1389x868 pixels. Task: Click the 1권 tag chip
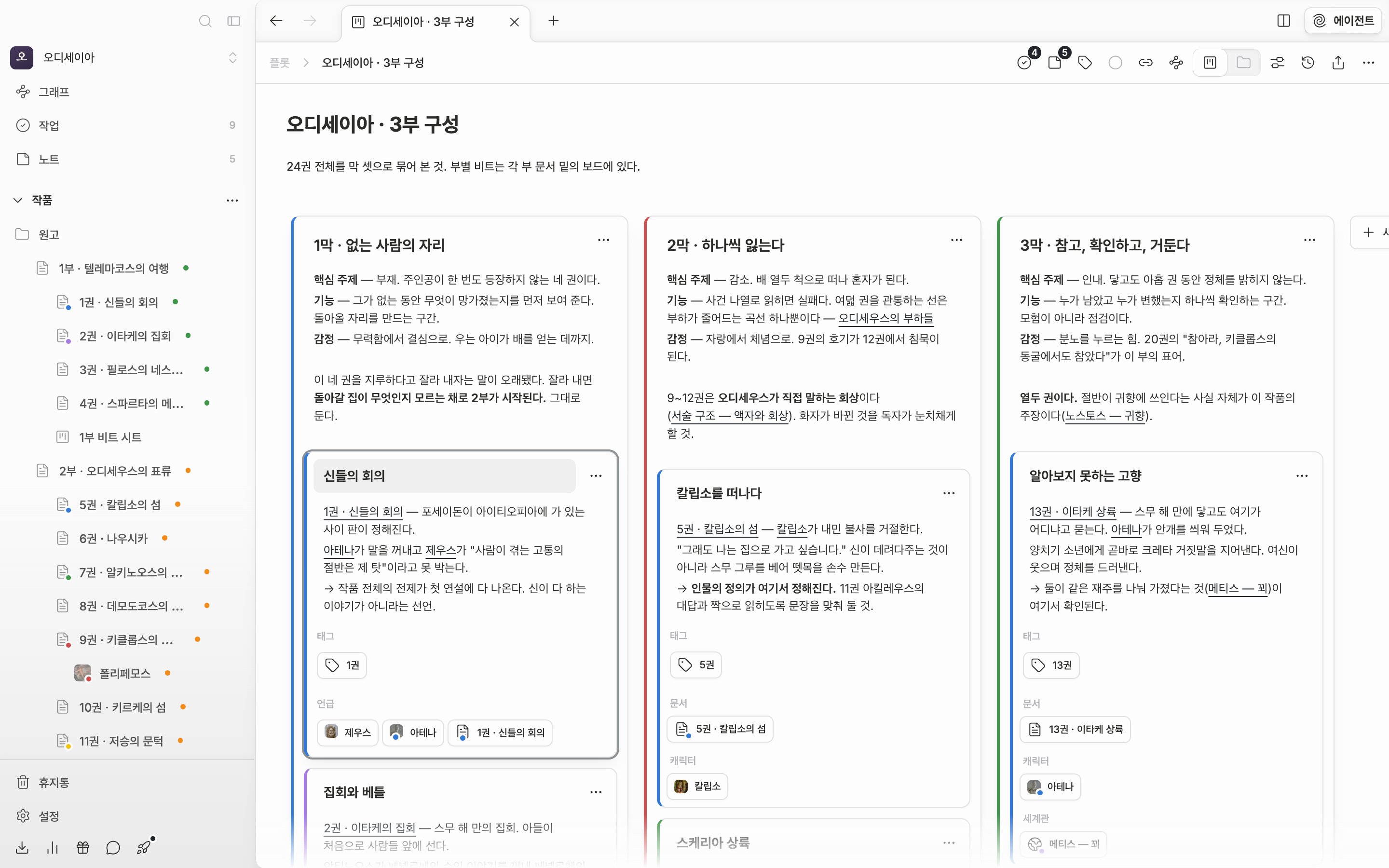click(x=341, y=665)
